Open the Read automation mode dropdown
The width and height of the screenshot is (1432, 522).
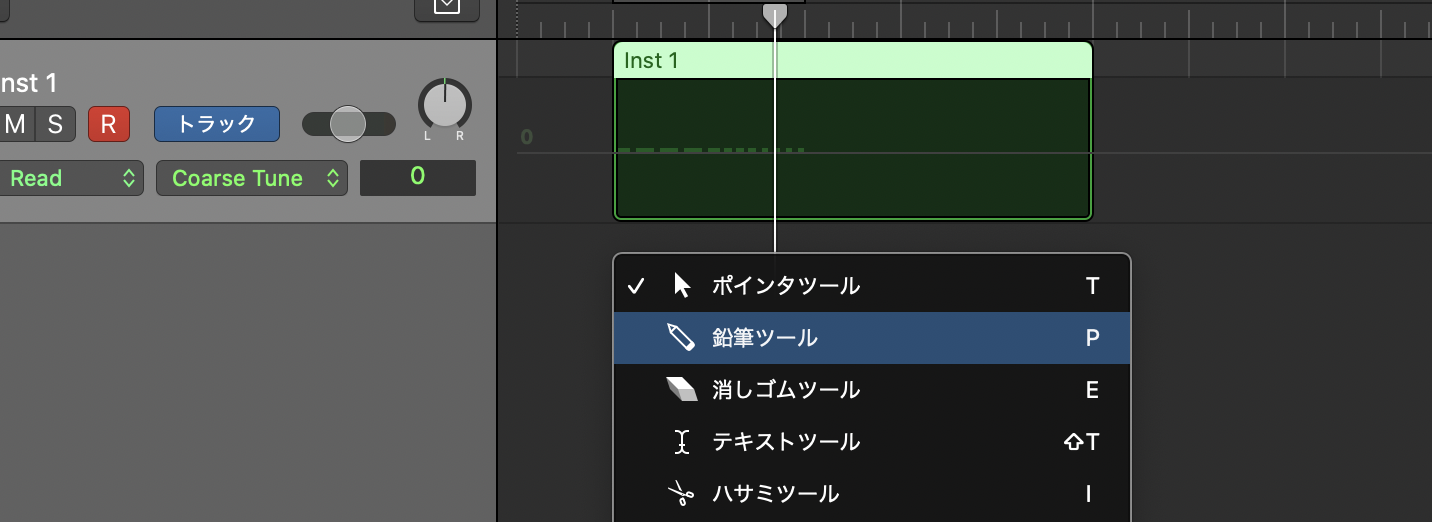point(70,179)
